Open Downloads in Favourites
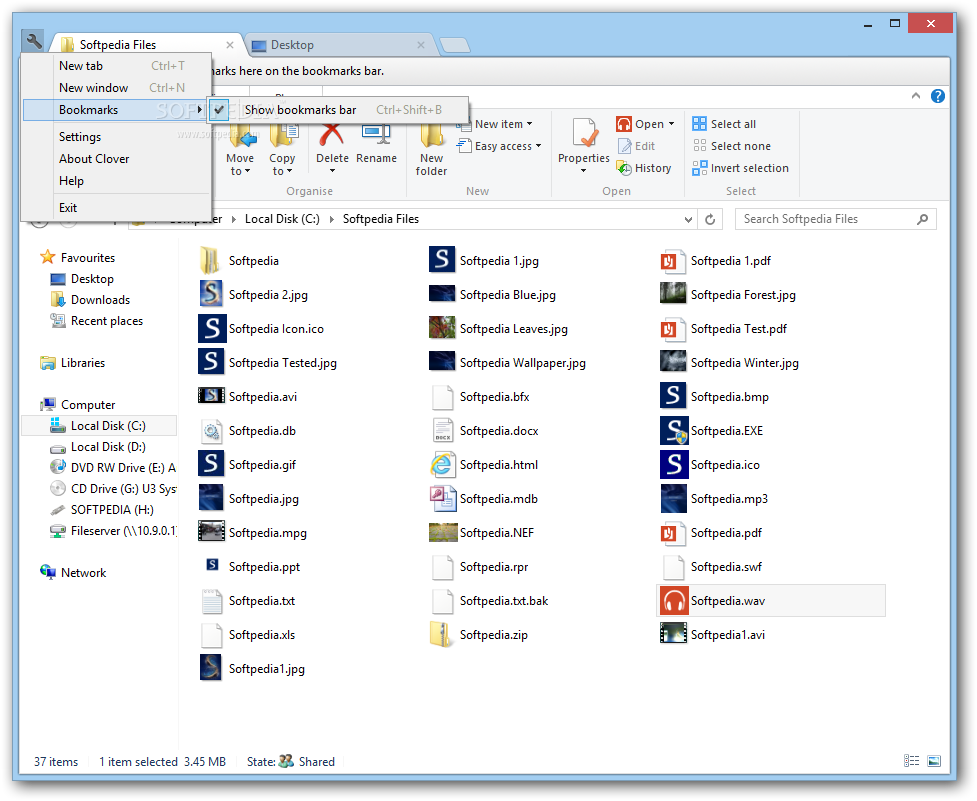The width and height of the screenshot is (977, 801). tap(100, 300)
